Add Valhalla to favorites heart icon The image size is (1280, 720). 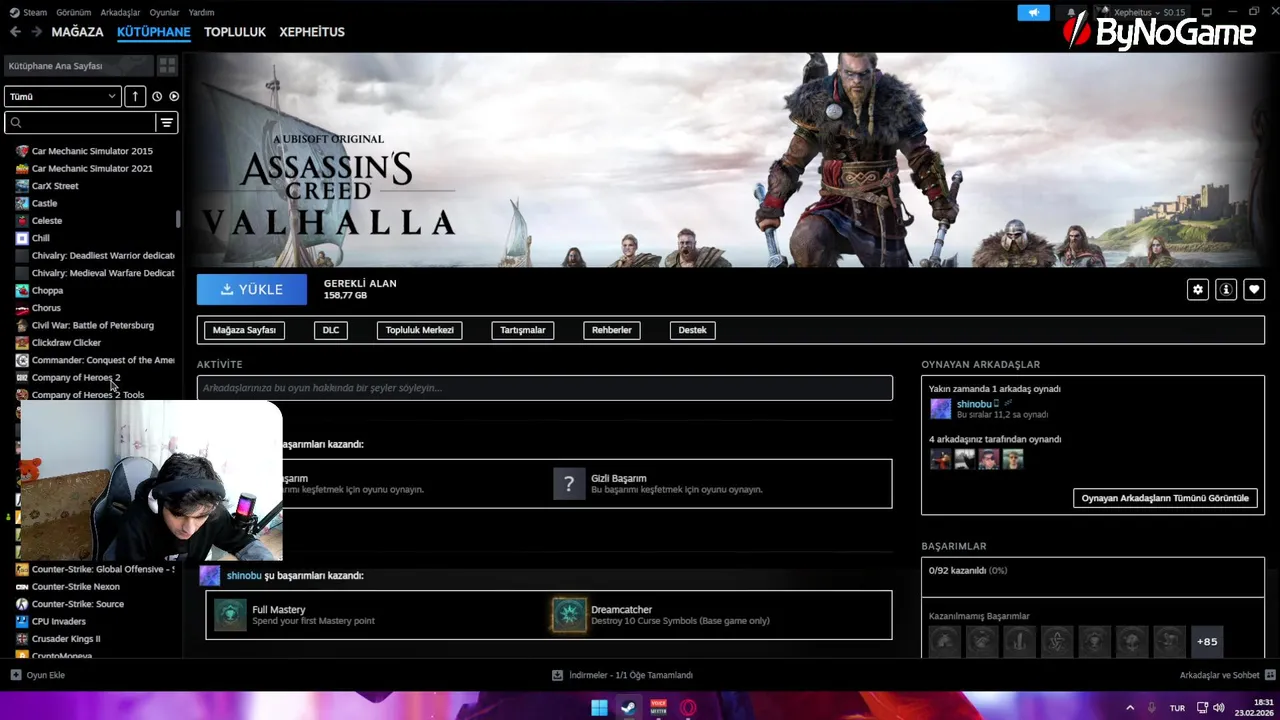(1254, 289)
